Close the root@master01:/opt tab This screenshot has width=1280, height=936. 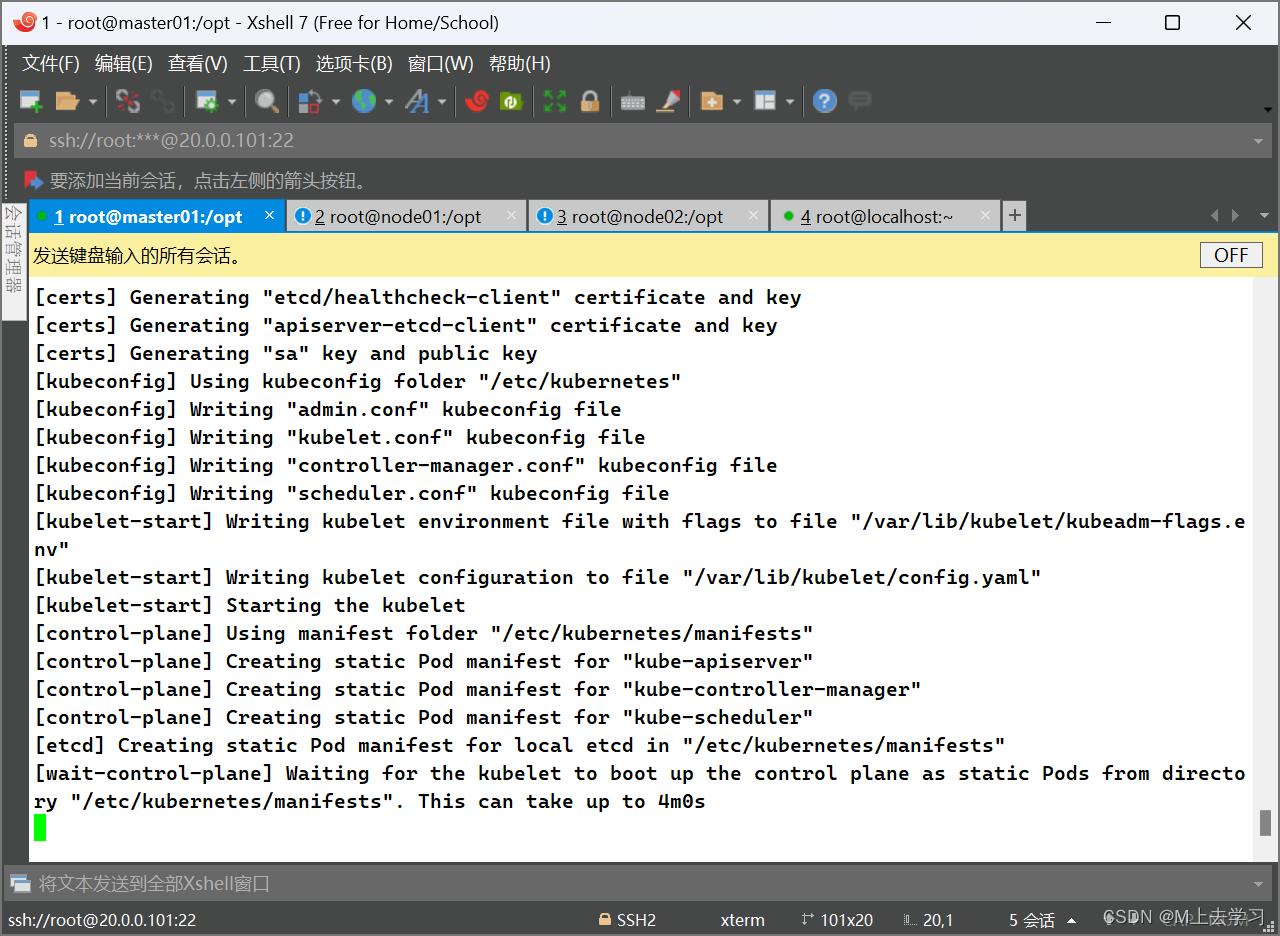point(269,216)
